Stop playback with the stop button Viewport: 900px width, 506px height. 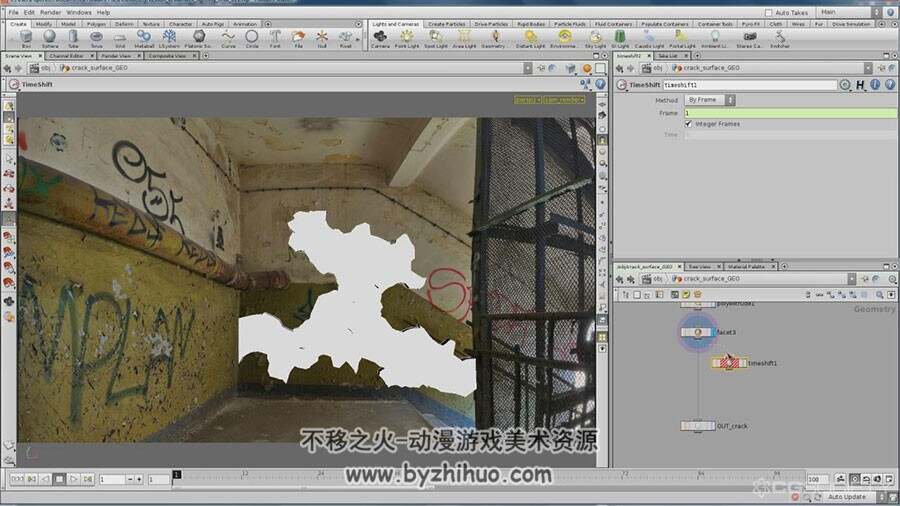pyautogui.click(x=59, y=479)
